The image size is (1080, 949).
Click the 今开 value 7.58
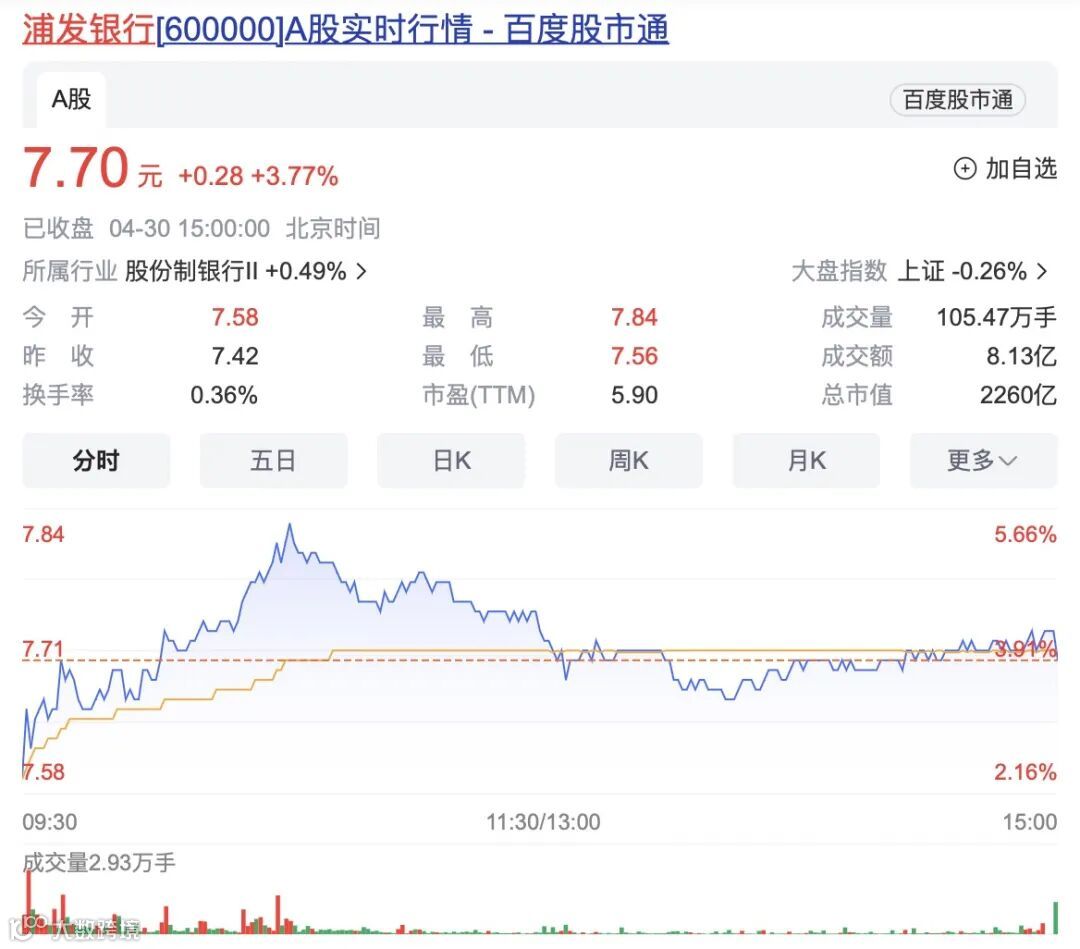click(235, 317)
